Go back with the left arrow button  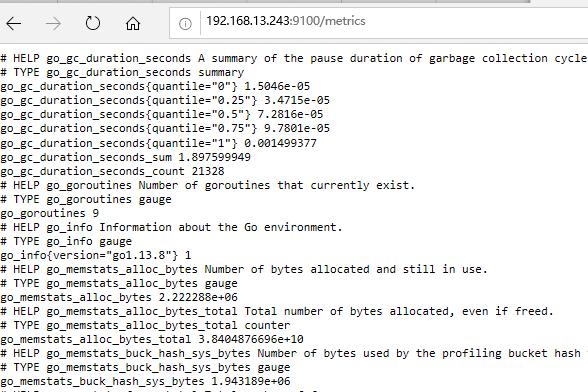[x=14, y=24]
